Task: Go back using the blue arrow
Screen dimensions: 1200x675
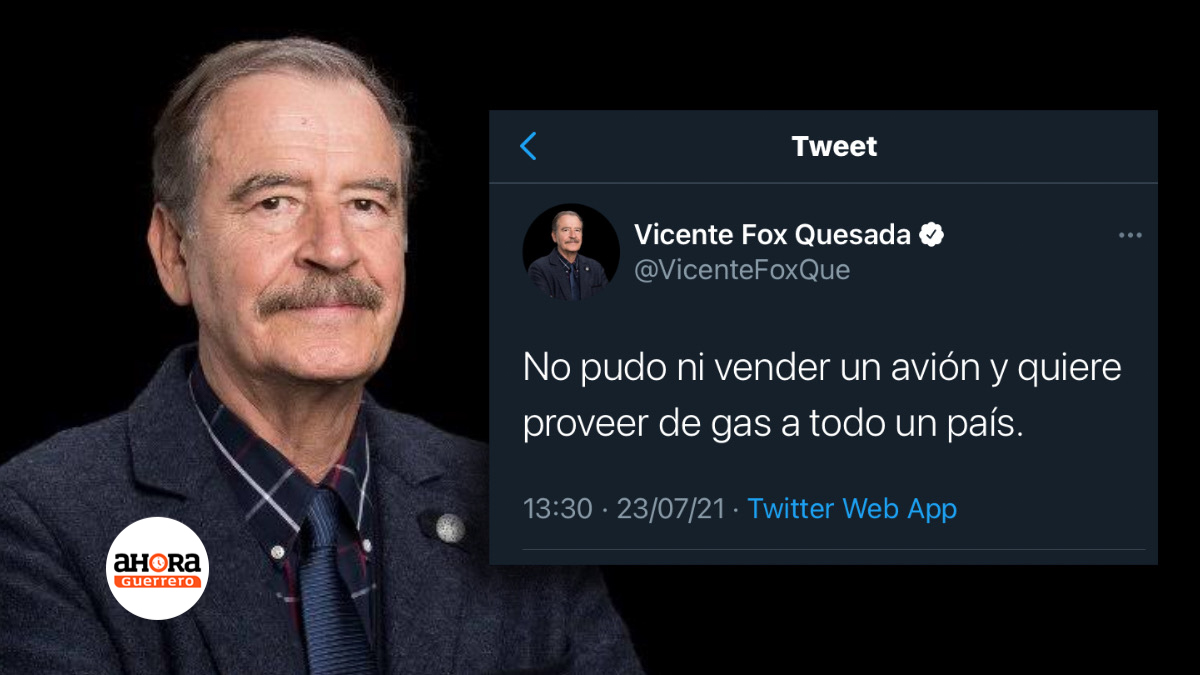Action: pos(529,146)
